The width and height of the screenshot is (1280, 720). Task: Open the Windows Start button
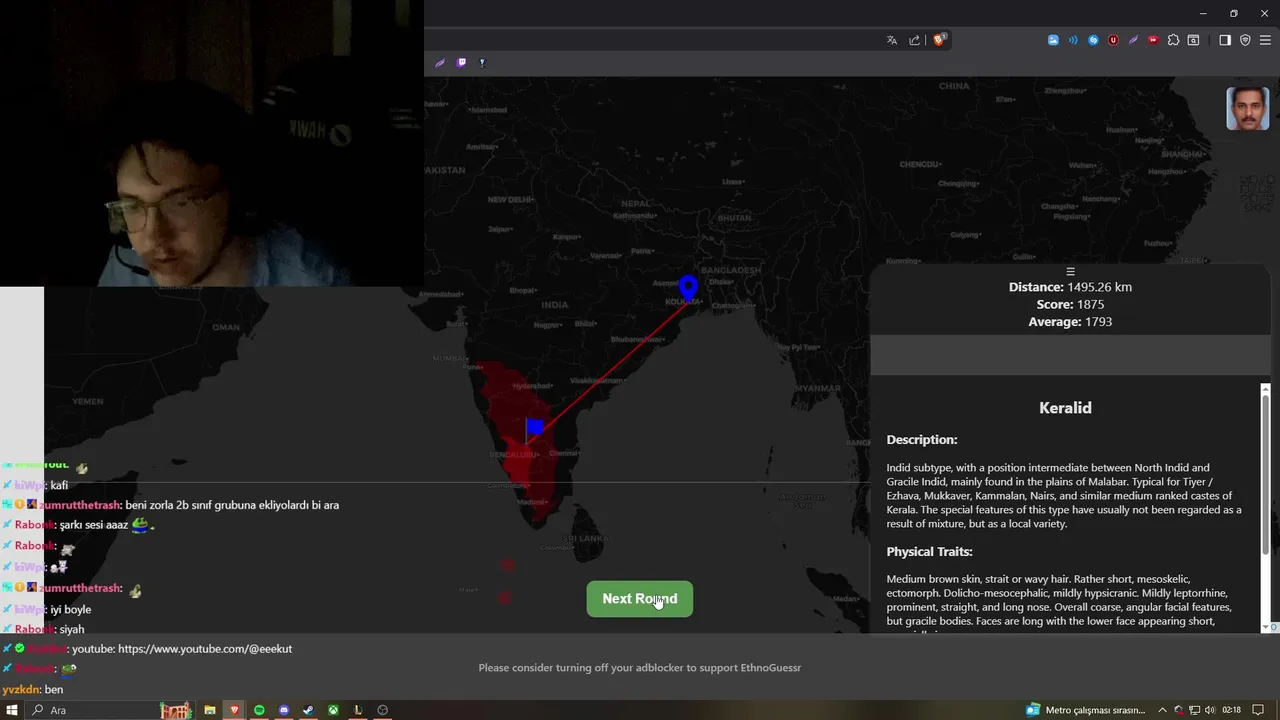pos(13,710)
